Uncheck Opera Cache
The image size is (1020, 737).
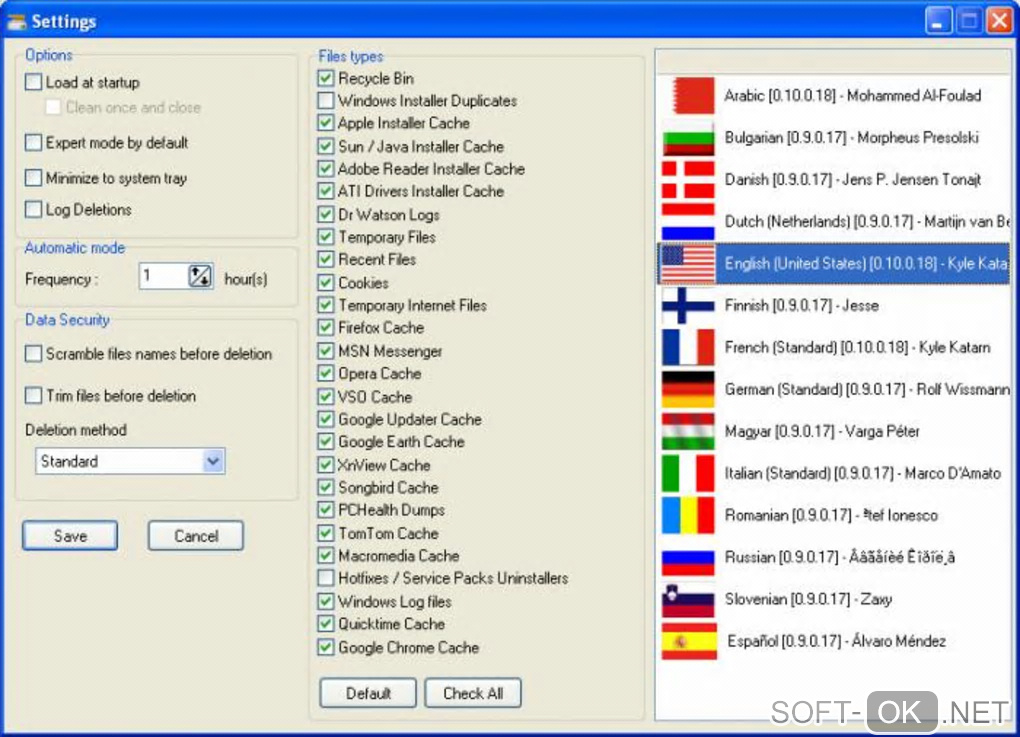[x=326, y=373]
